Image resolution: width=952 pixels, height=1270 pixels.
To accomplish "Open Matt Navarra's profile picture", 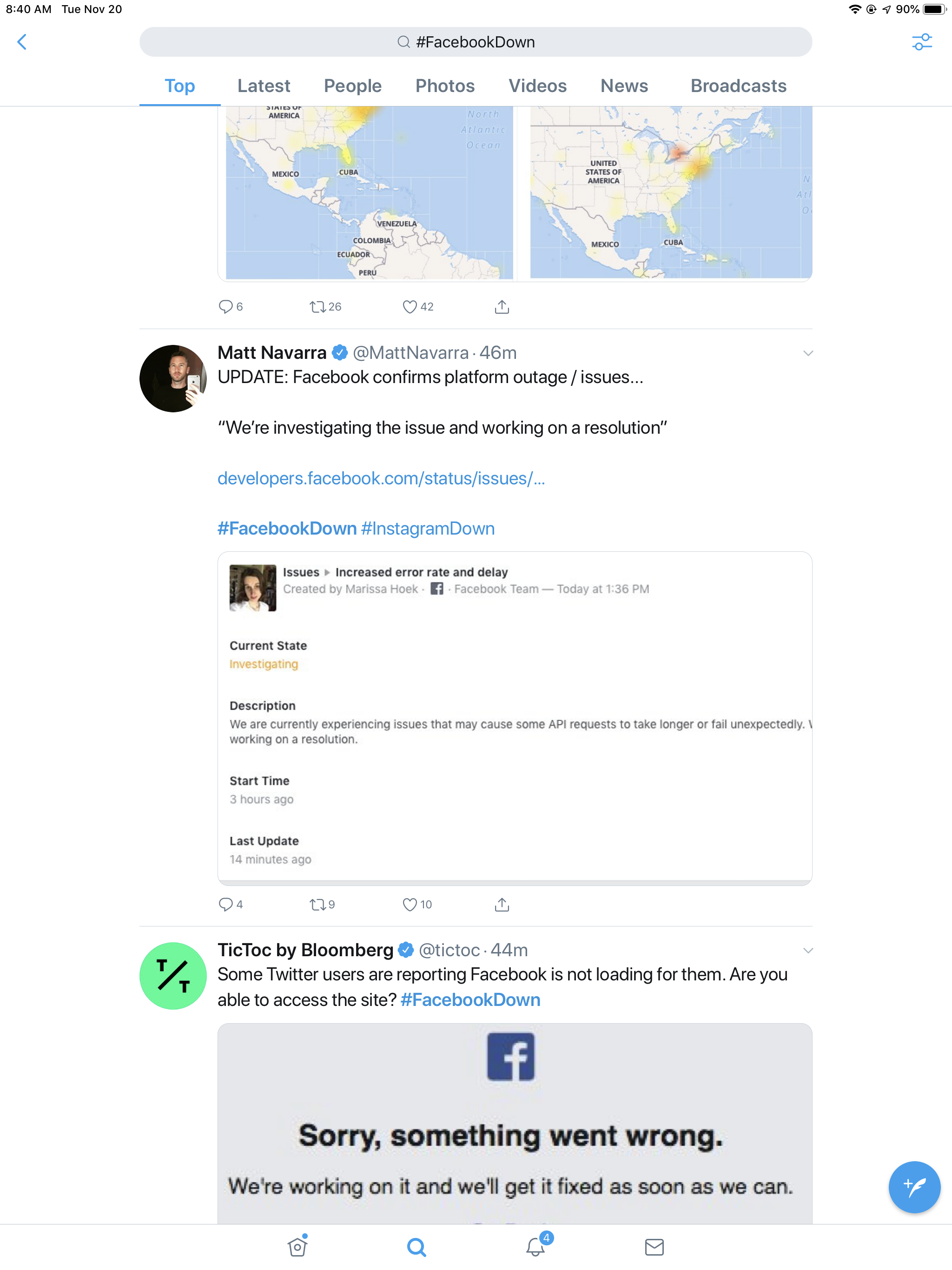I will click(173, 378).
